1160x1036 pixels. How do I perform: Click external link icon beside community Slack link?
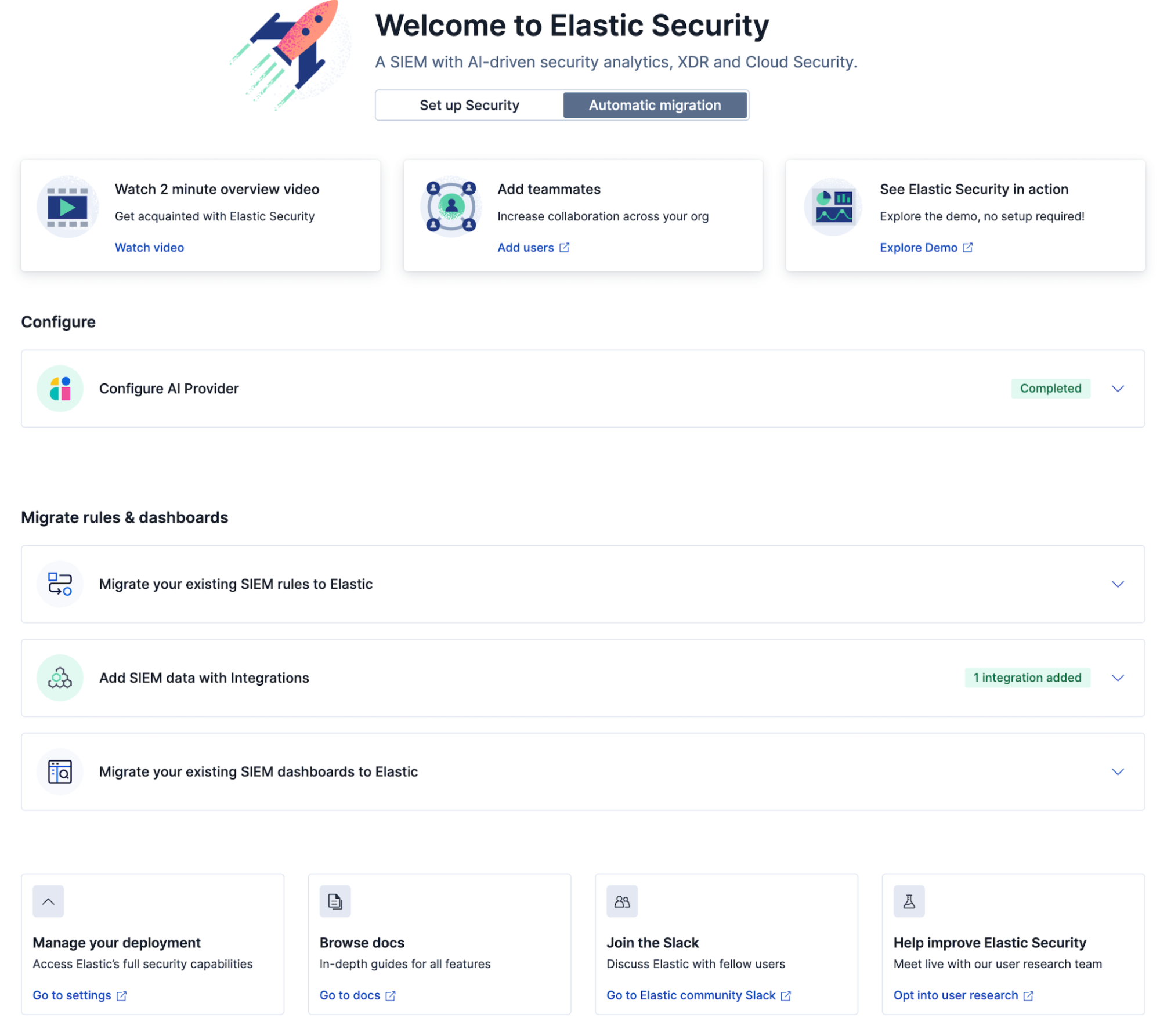point(786,996)
